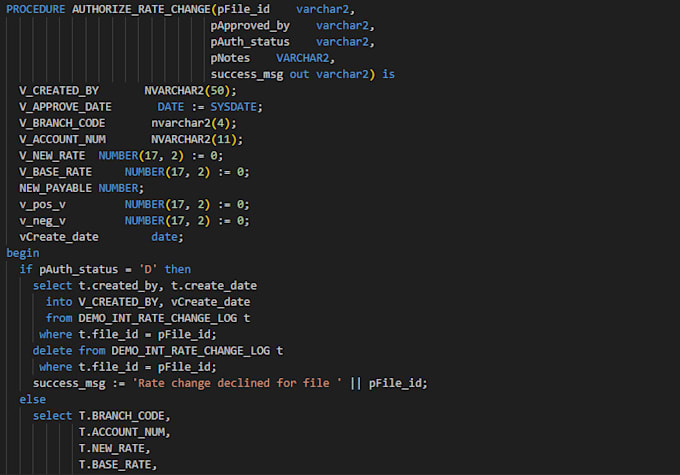680x475 pixels.
Task: Click the PROCEDURE keyword
Action: (x=36, y=9)
